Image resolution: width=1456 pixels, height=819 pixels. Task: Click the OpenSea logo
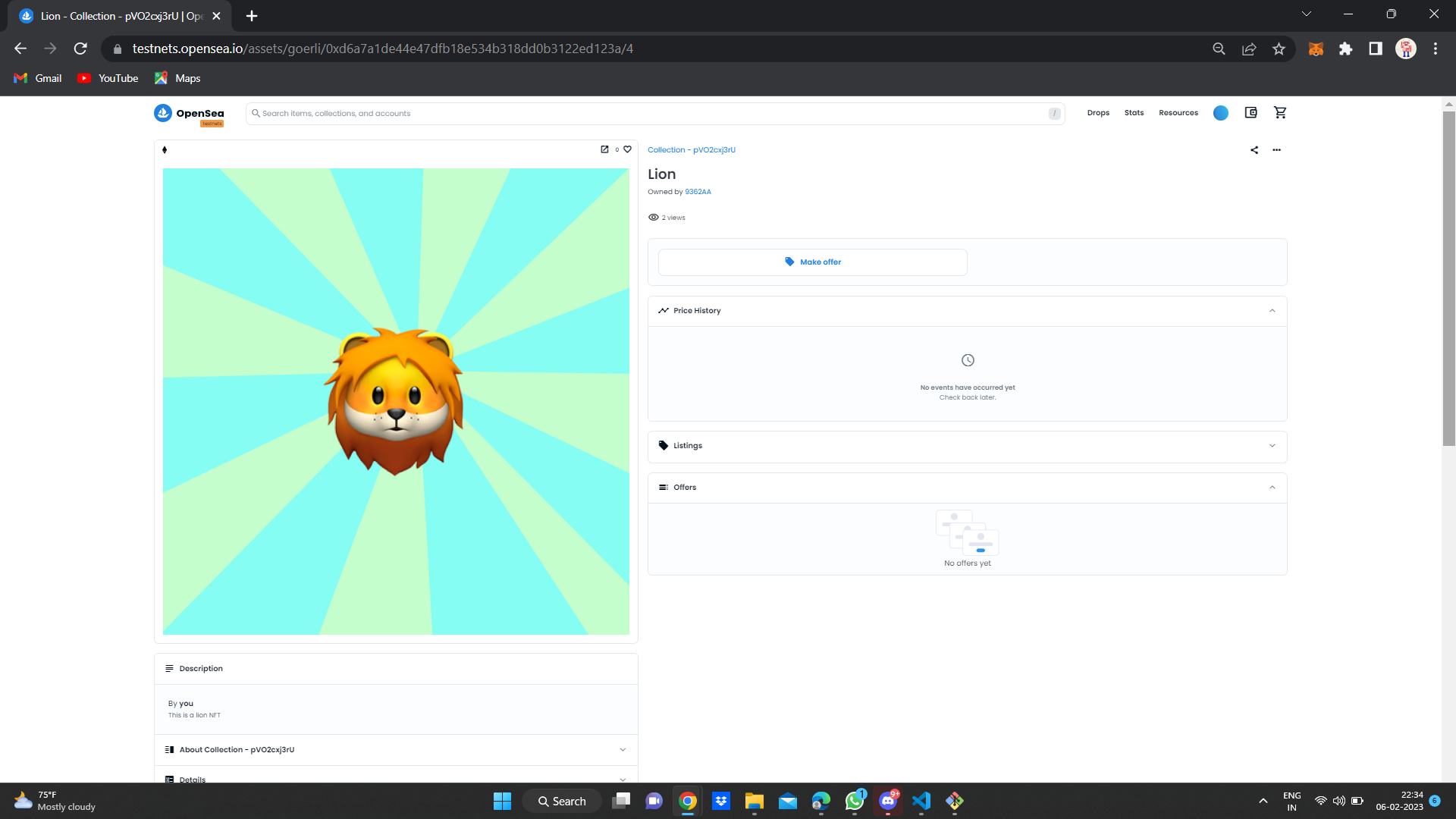[x=189, y=114]
